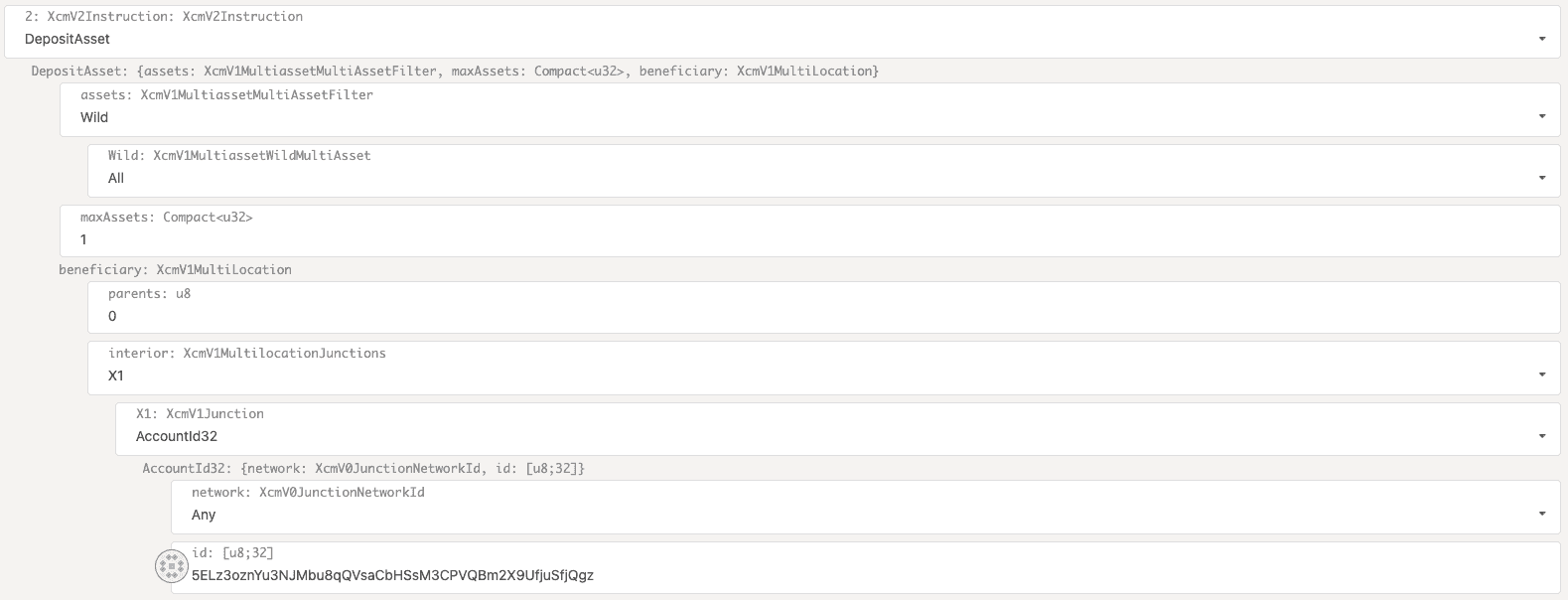Click the account identicon beside the id field
The width and height of the screenshot is (1568, 600).
[172, 566]
